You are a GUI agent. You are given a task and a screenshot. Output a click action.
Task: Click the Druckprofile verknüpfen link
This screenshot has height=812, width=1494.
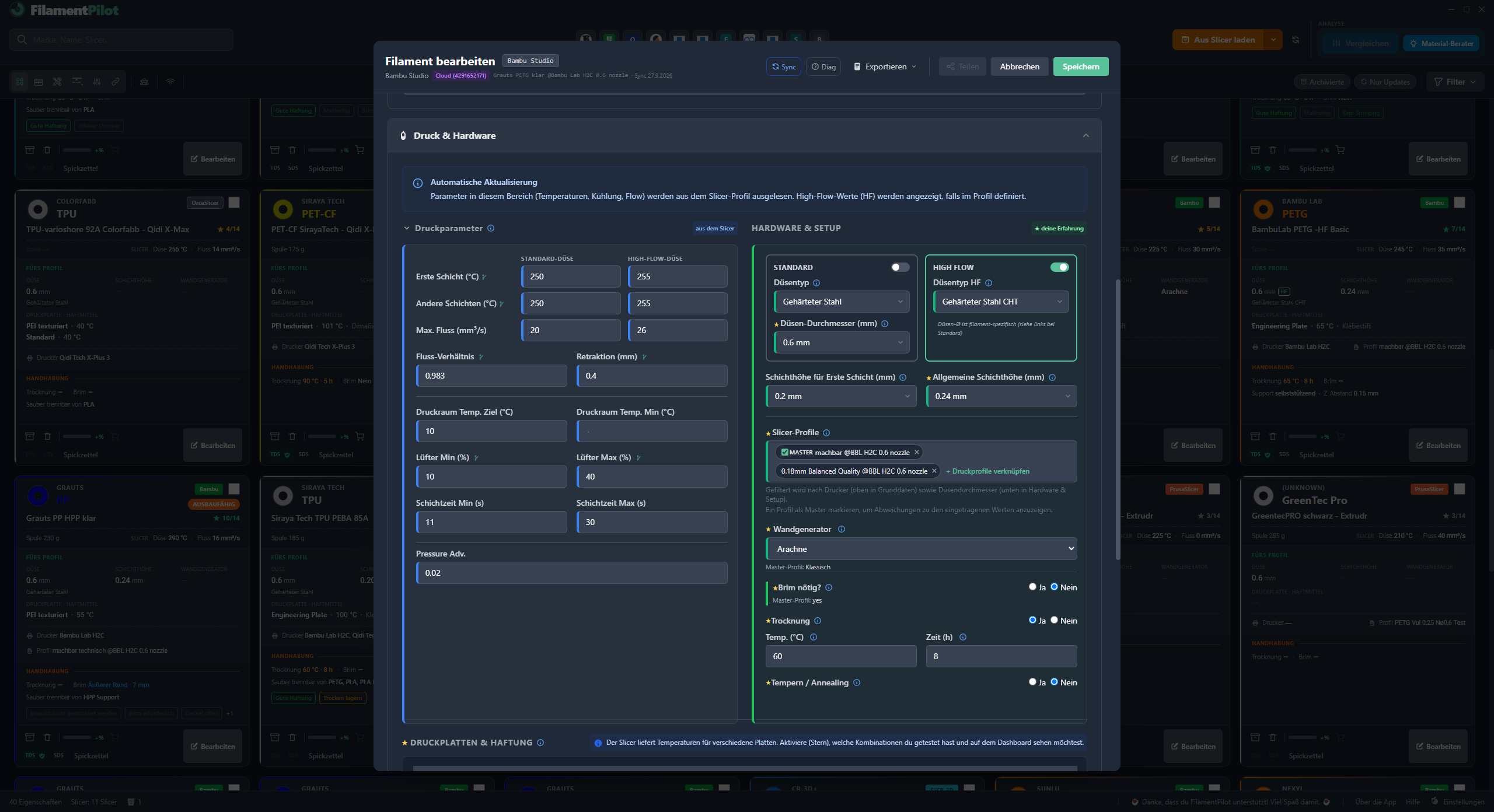(987, 471)
